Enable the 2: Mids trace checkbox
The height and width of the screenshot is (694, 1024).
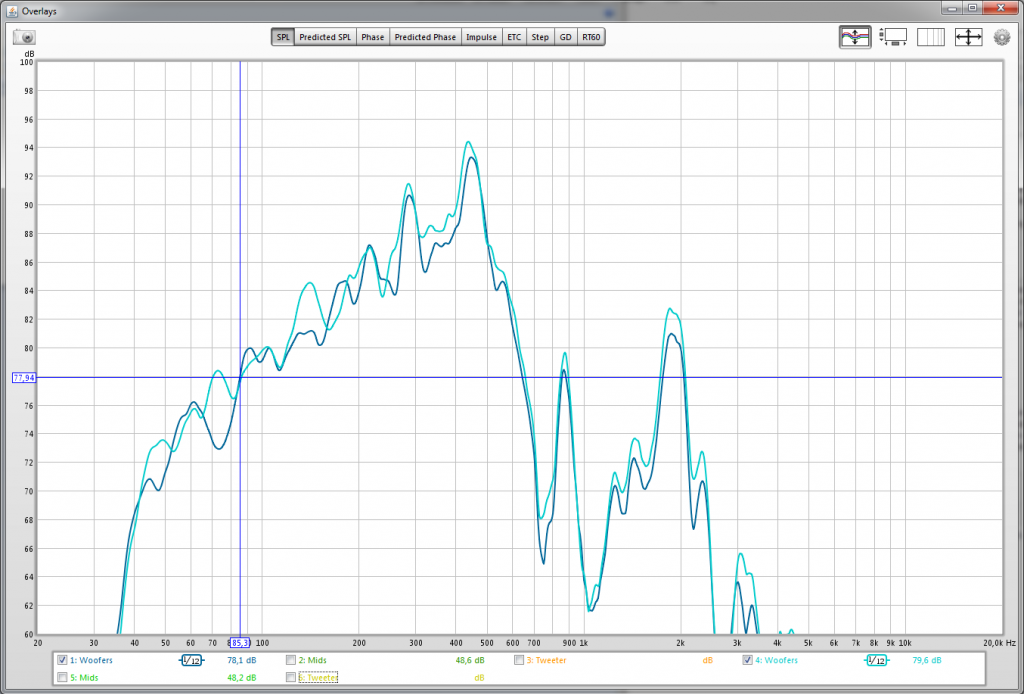pos(291,660)
